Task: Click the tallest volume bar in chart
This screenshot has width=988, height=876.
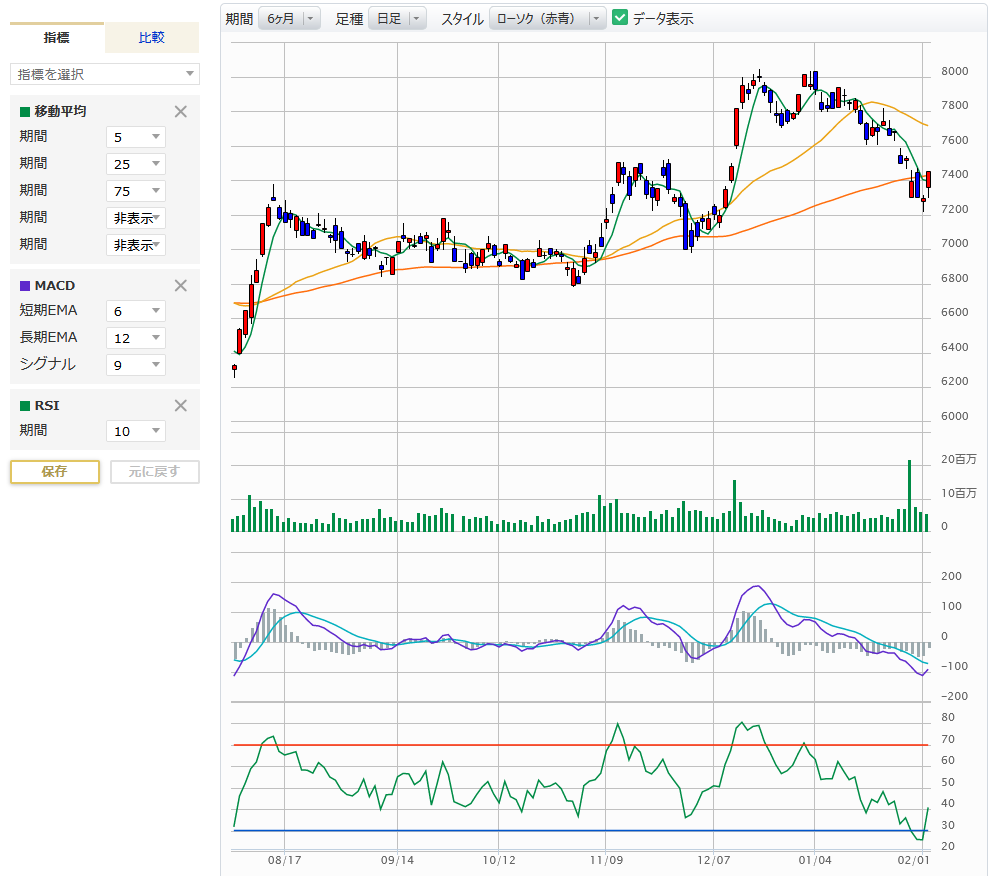Action: tap(909, 496)
